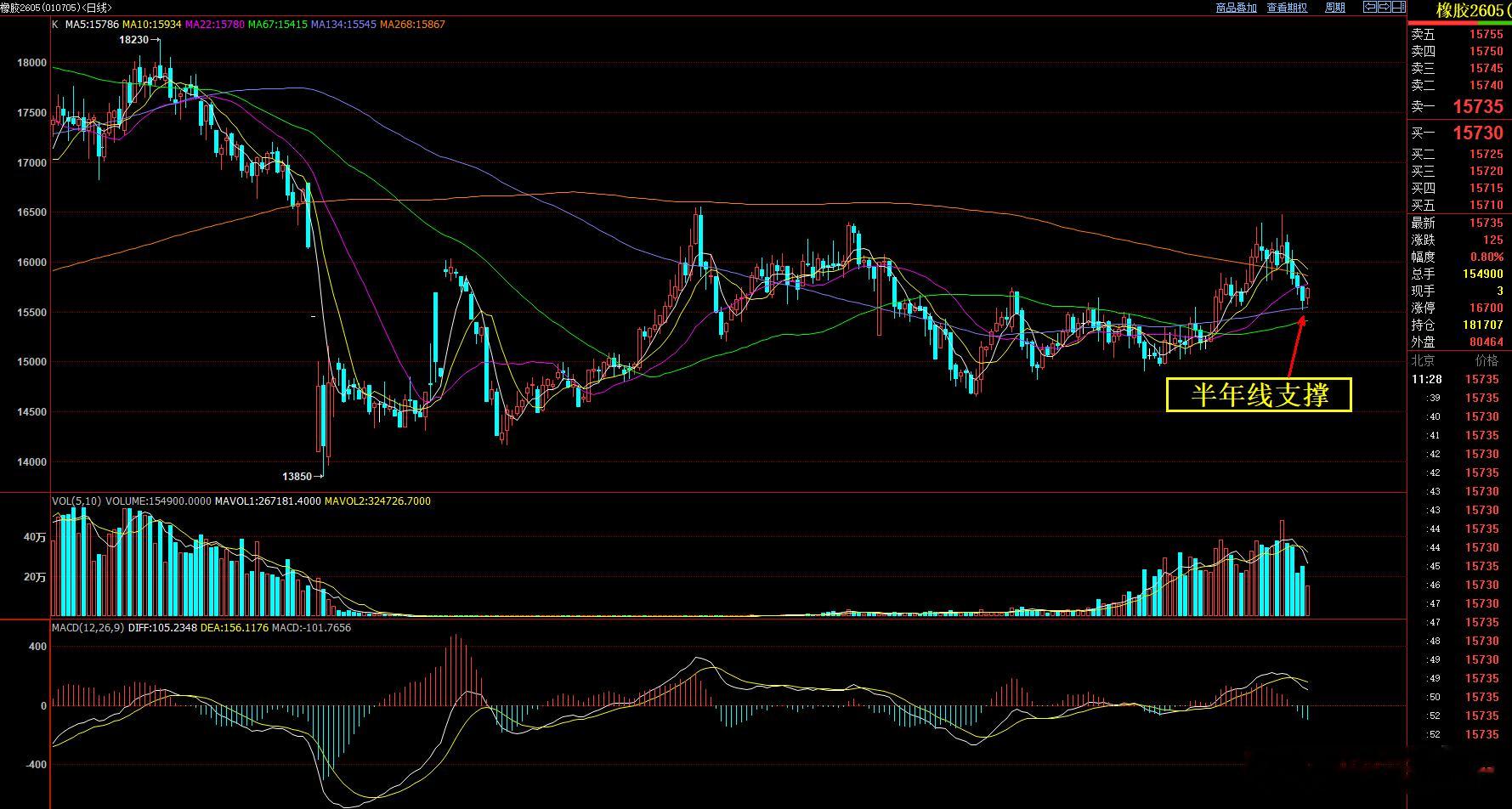Click the MAVOL1:267181.4000 value
Viewport: 1512px width, 809px height.
point(268,501)
